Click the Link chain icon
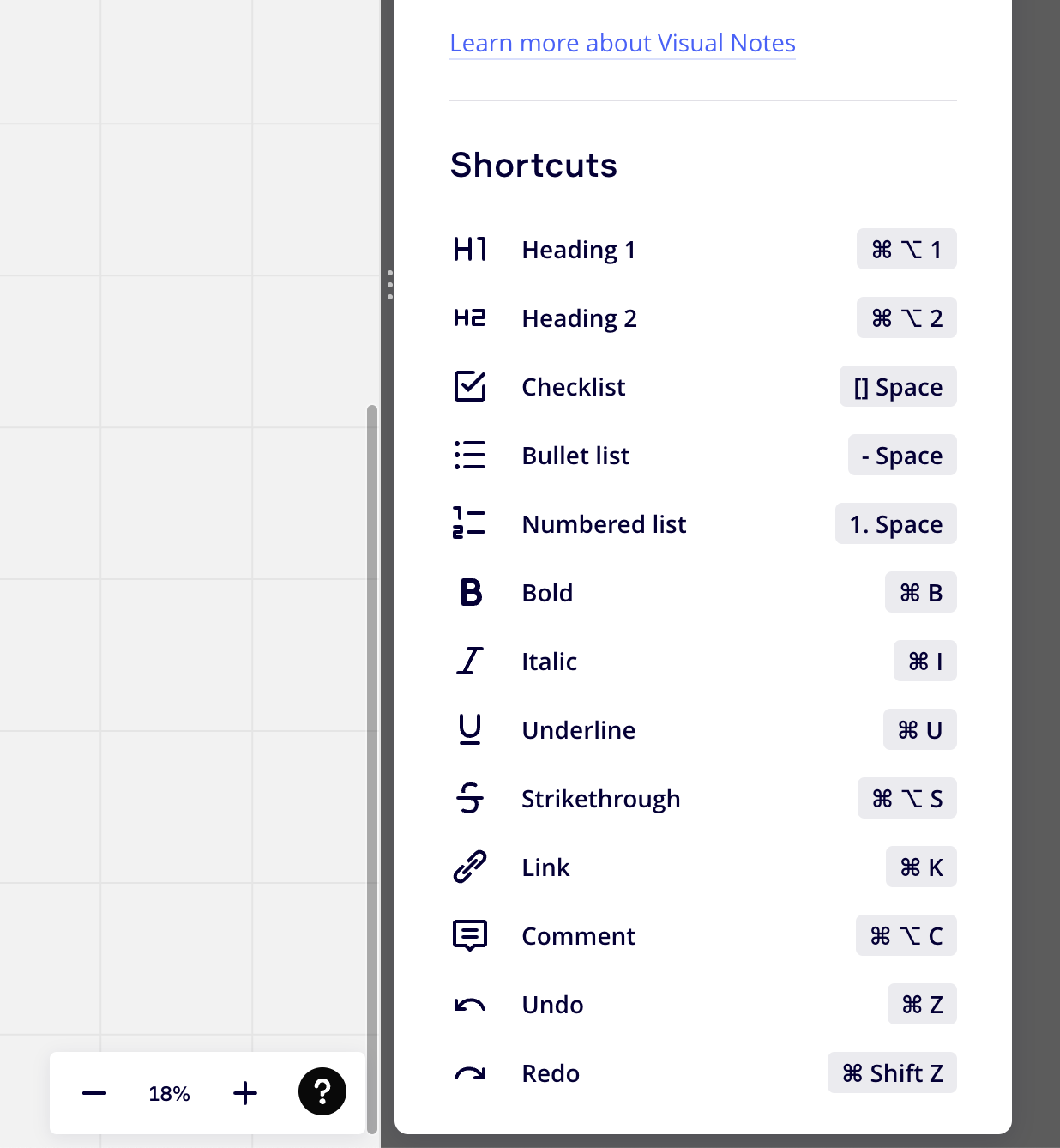The width and height of the screenshot is (1060, 1148). [470, 867]
